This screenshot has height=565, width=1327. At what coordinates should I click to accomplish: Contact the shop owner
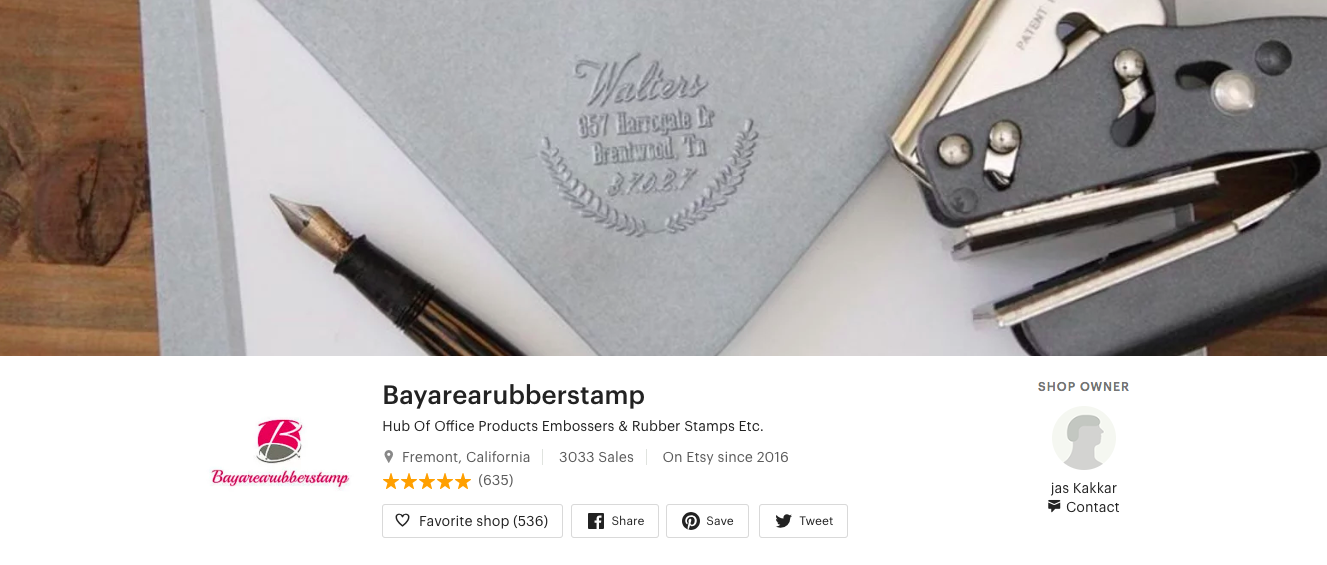1084,507
